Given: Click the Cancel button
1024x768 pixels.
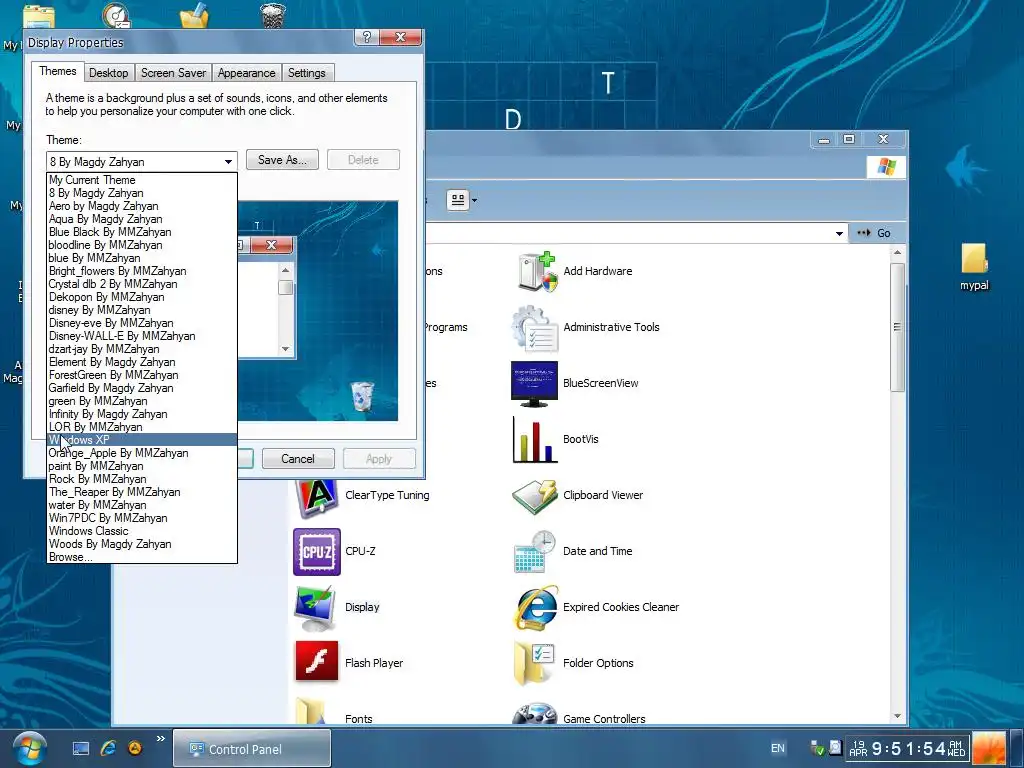Looking at the screenshot, I should tap(298, 459).
